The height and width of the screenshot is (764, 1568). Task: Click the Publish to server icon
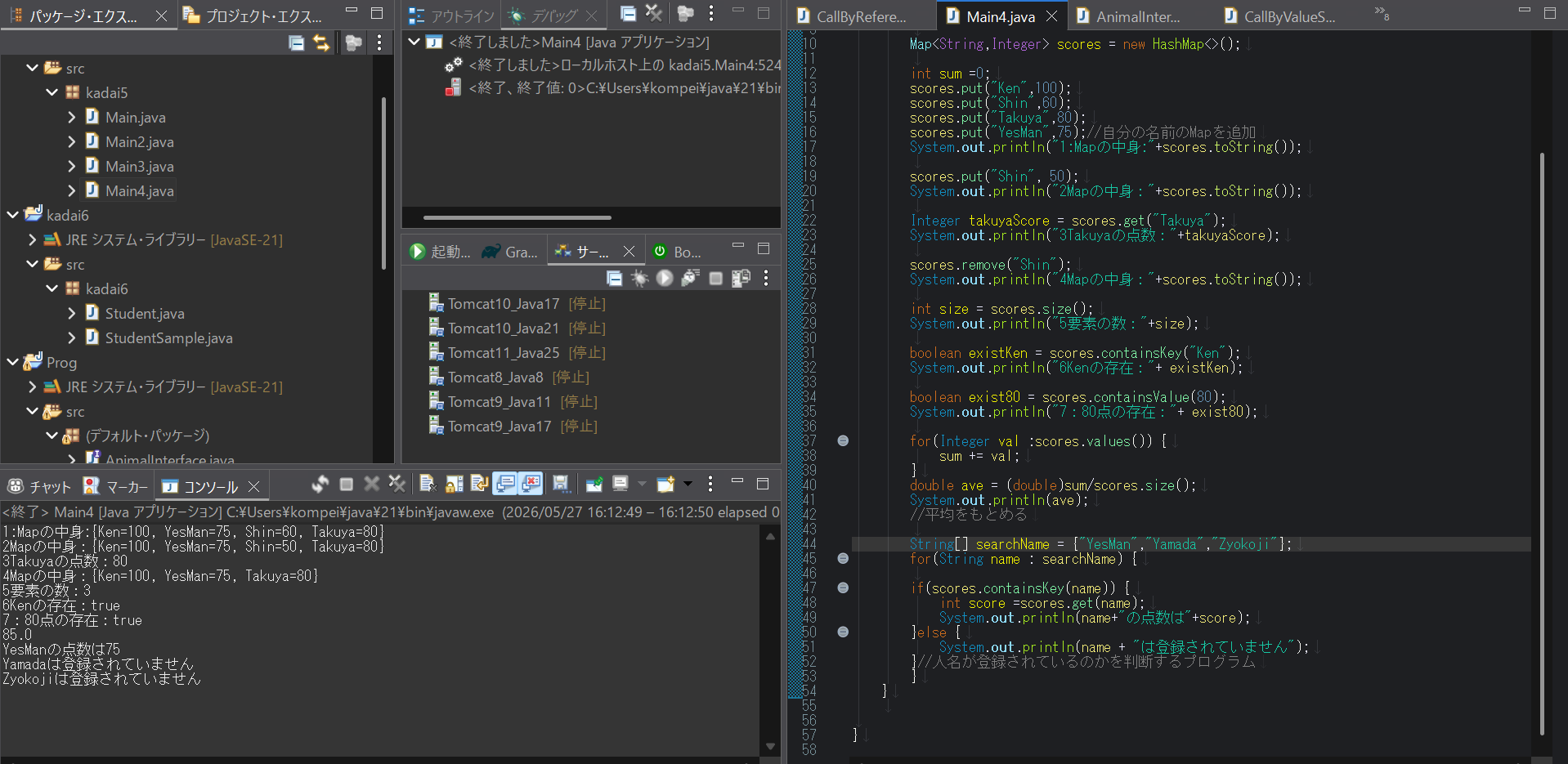[741, 279]
